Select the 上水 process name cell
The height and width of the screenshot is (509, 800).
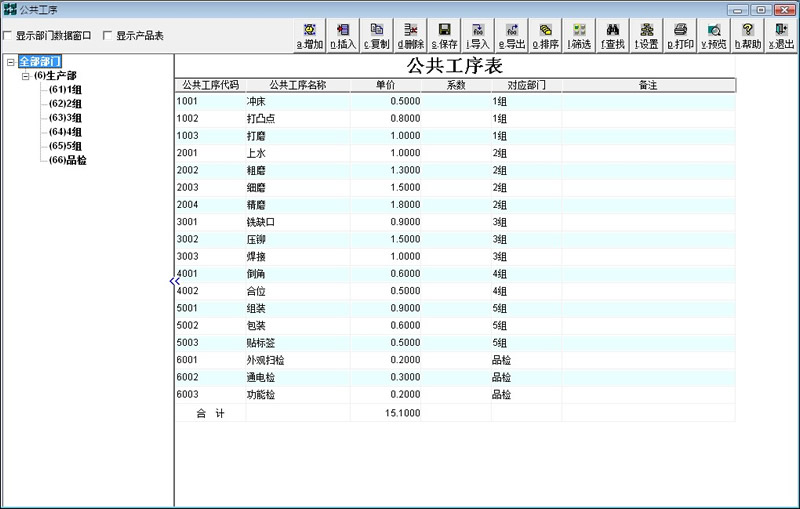(x=298, y=153)
